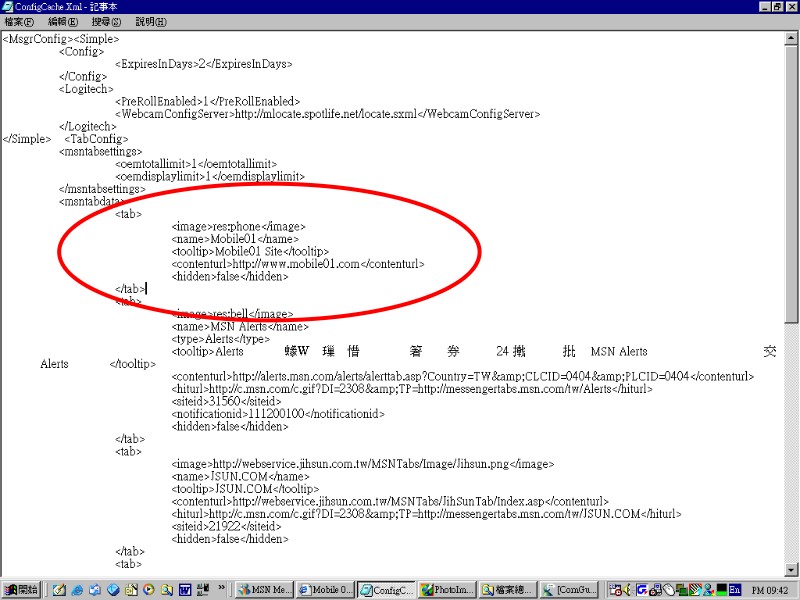Open the file search quick launch icon
This screenshot has height=600, width=800.
point(167,590)
